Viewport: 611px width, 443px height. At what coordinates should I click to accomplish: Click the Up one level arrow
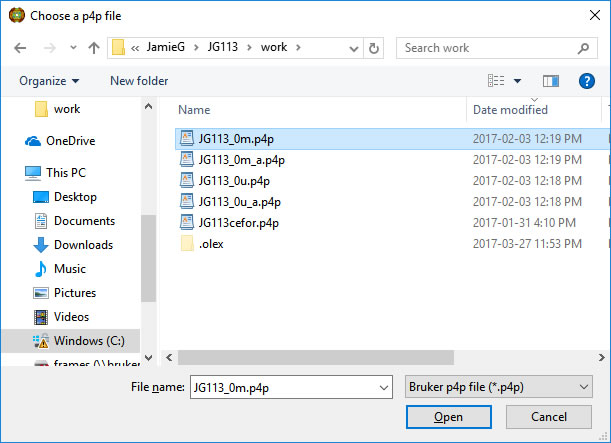click(94, 48)
